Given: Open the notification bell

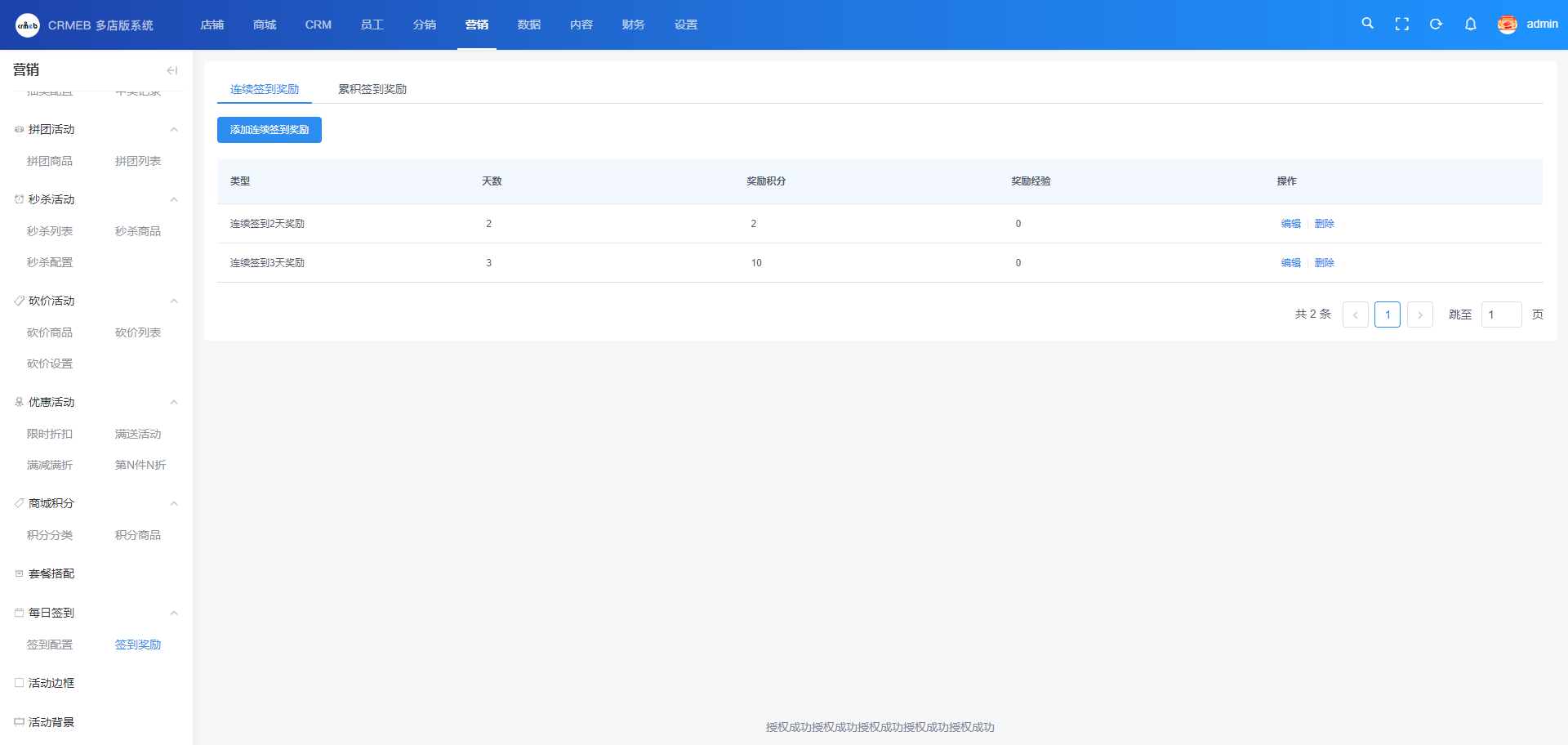Looking at the screenshot, I should click(x=1470, y=25).
